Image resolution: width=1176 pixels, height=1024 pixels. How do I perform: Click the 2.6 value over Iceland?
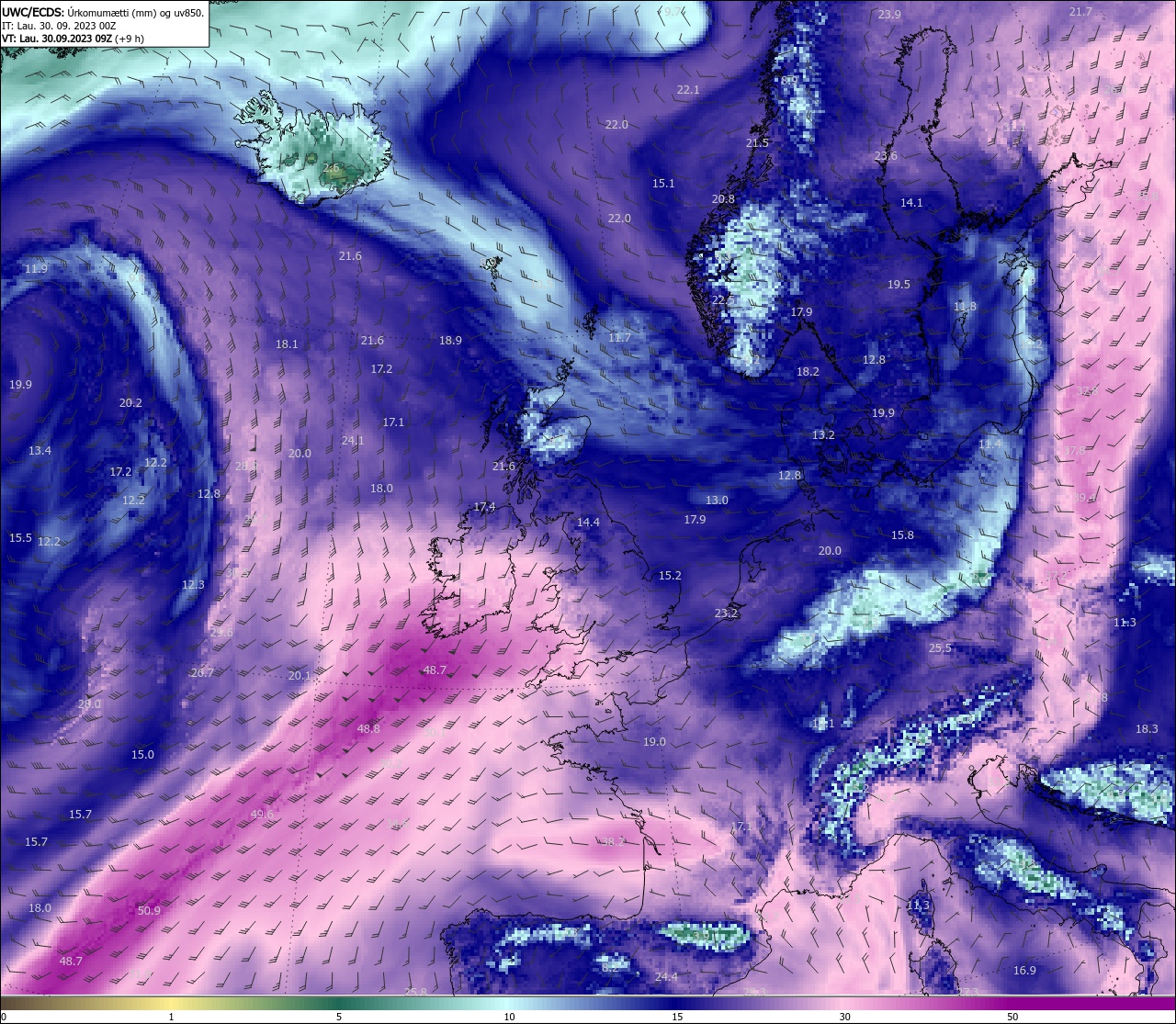click(331, 168)
